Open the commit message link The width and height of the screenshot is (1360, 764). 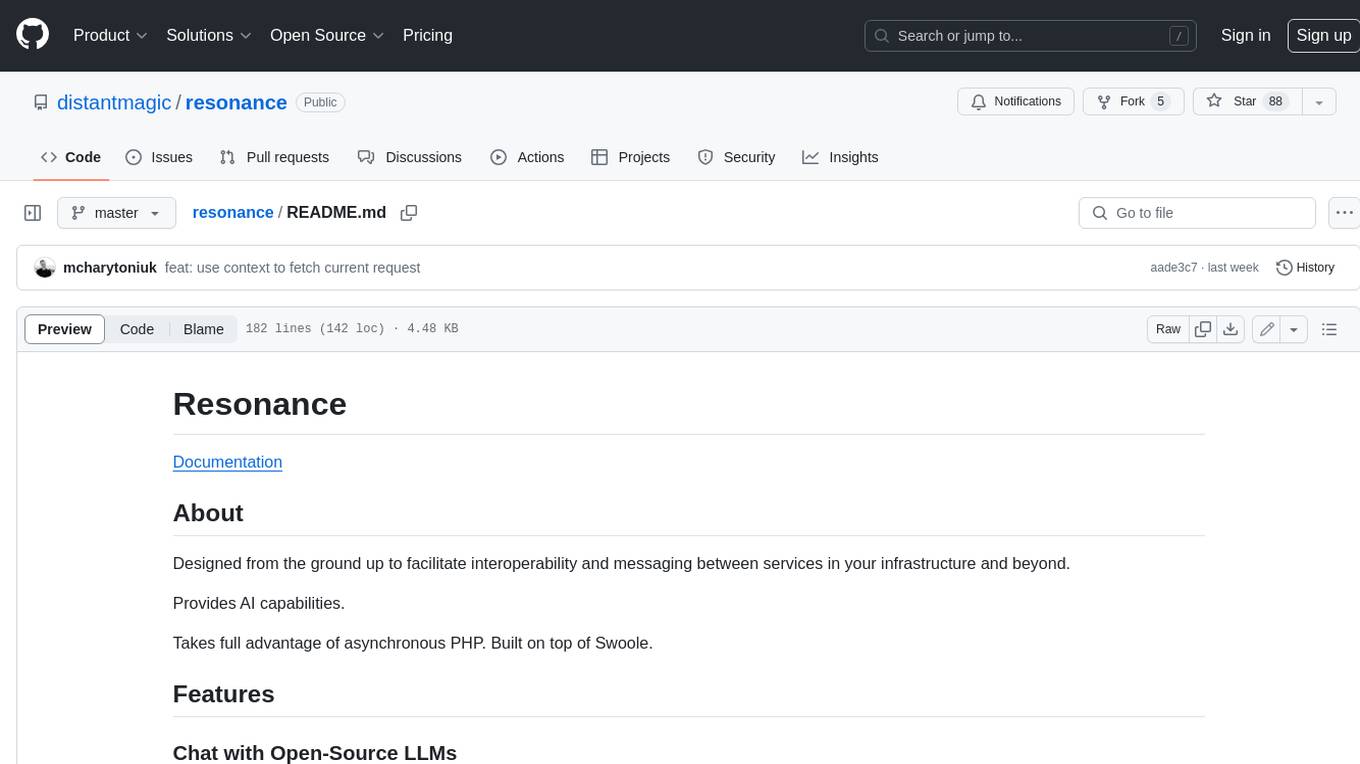(293, 267)
